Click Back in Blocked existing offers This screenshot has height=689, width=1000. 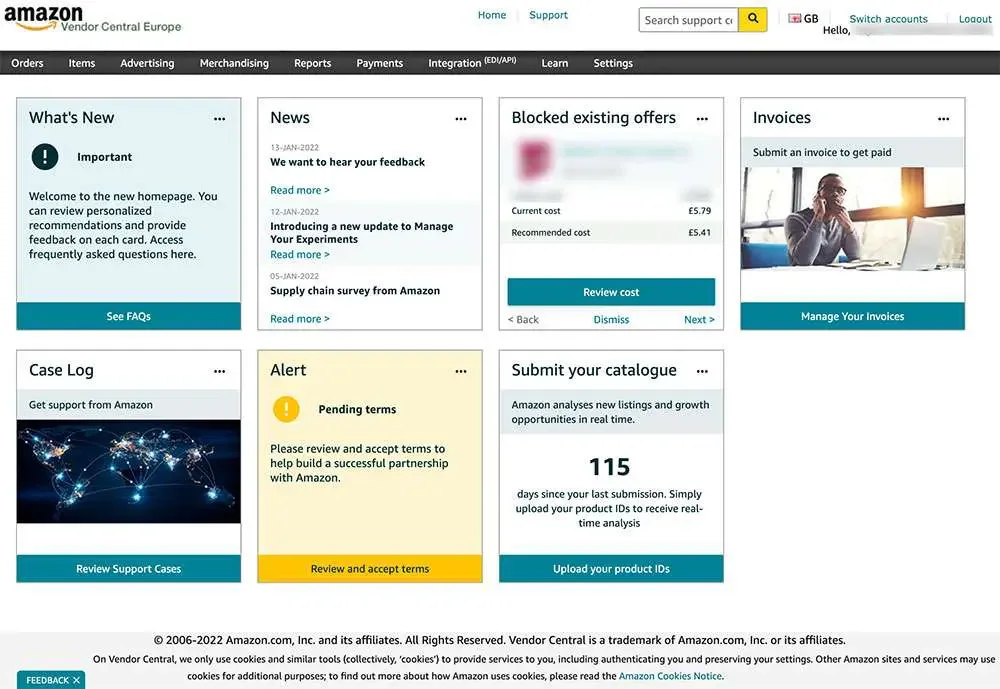(523, 320)
